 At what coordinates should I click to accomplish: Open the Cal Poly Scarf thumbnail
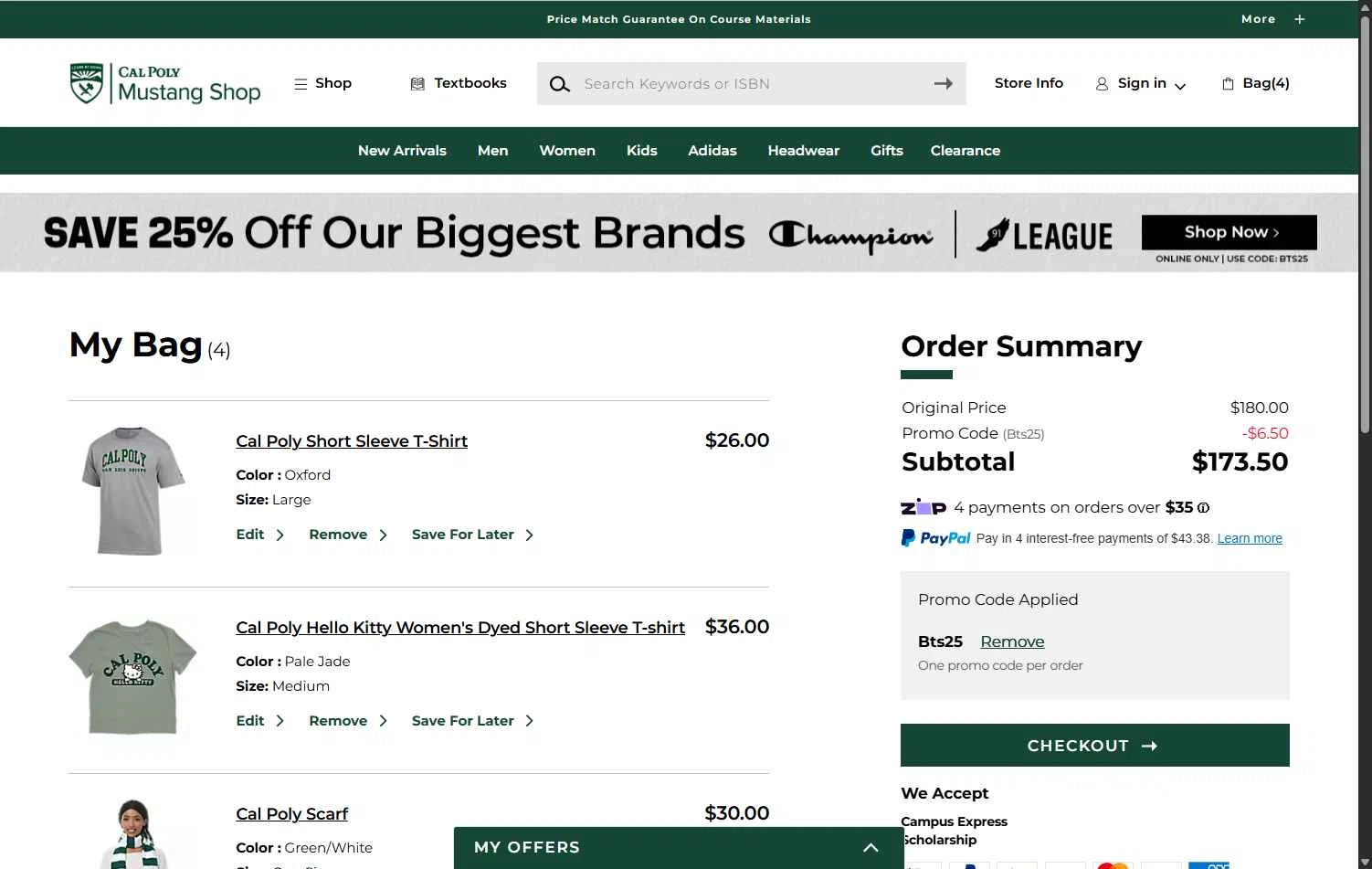(133, 833)
